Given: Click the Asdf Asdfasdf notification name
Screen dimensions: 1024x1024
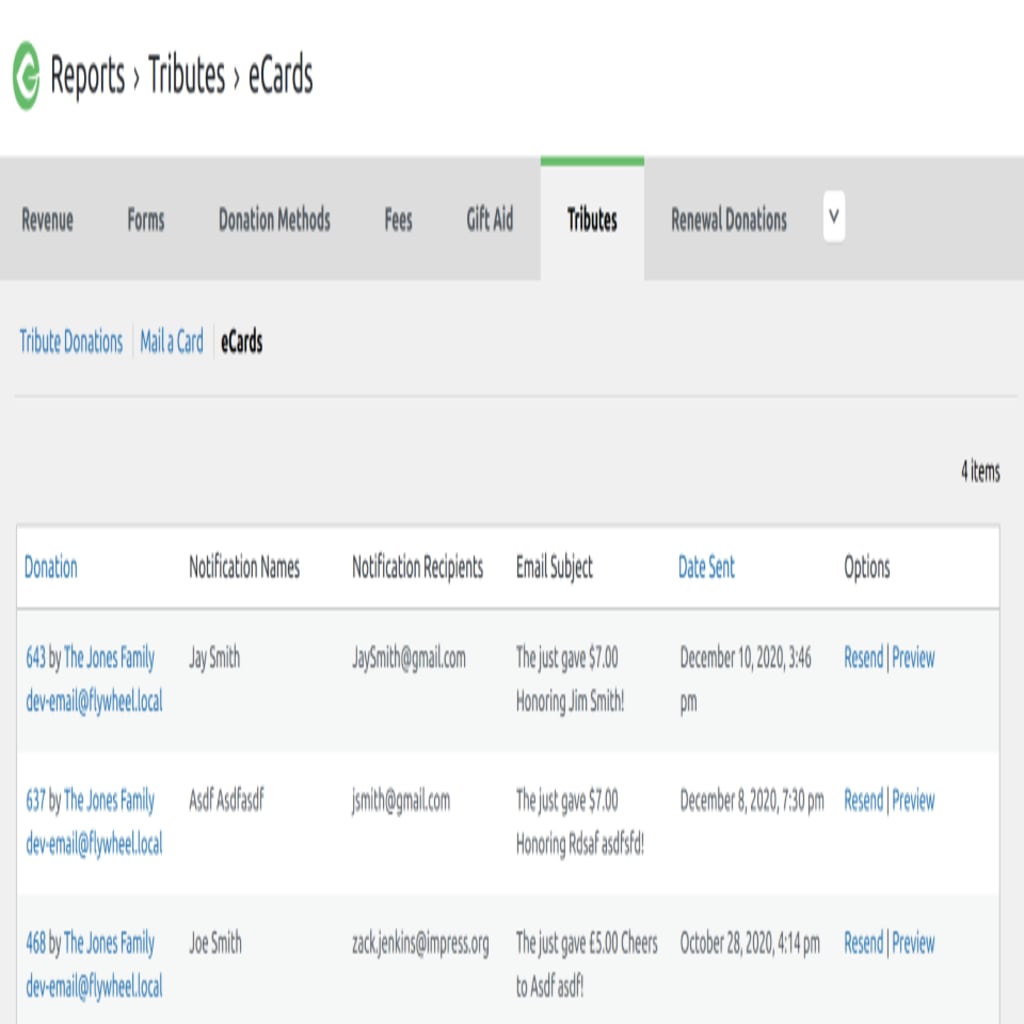Looking at the screenshot, I should click(x=226, y=800).
